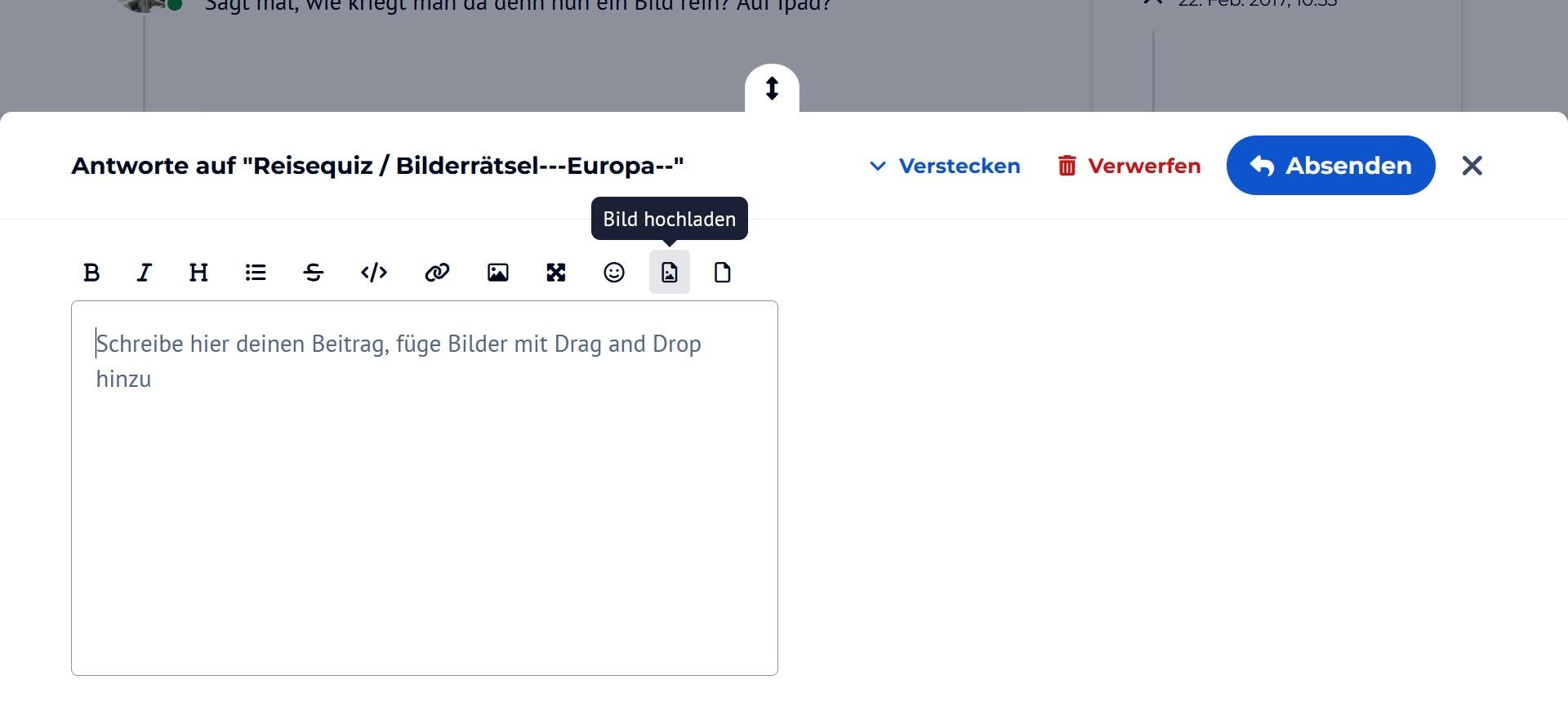Collapse the composer using Verstecken

(945, 166)
